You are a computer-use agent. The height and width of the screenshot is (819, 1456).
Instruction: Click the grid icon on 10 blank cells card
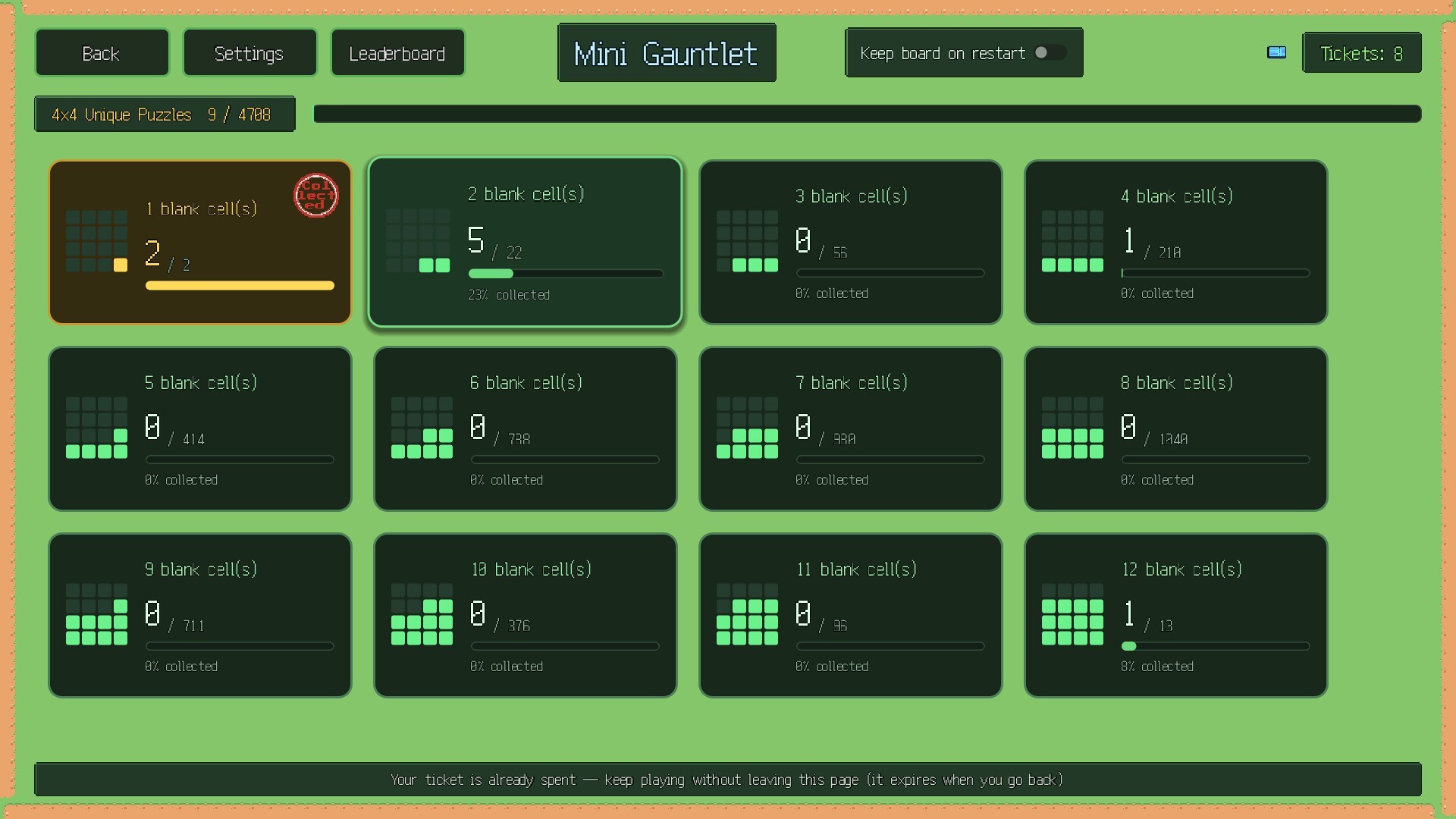[x=422, y=614]
